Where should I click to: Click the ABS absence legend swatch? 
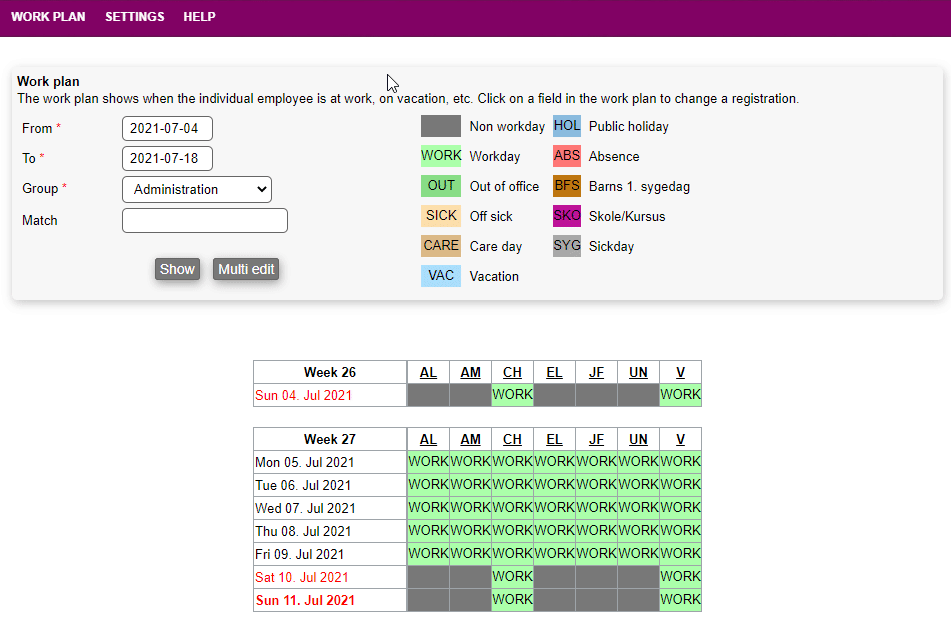pos(567,156)
